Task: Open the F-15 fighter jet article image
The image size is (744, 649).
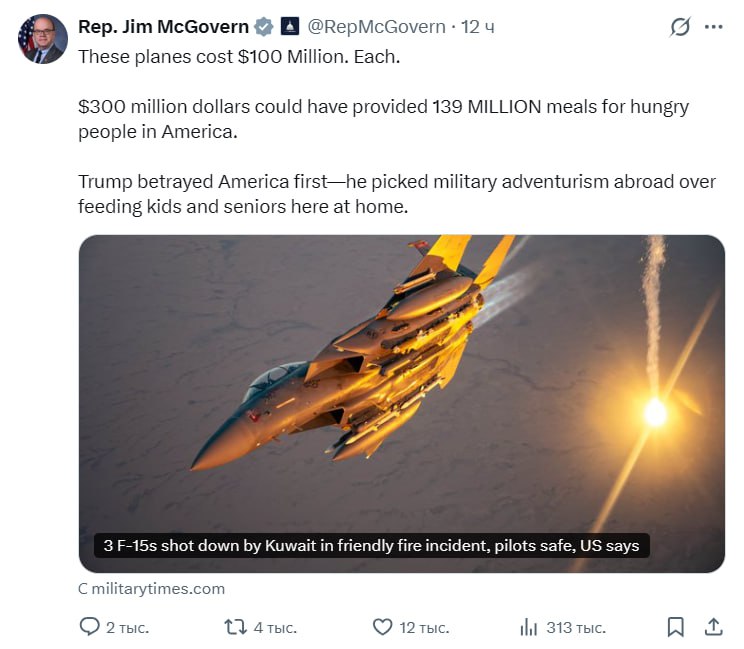Action: 401,403
